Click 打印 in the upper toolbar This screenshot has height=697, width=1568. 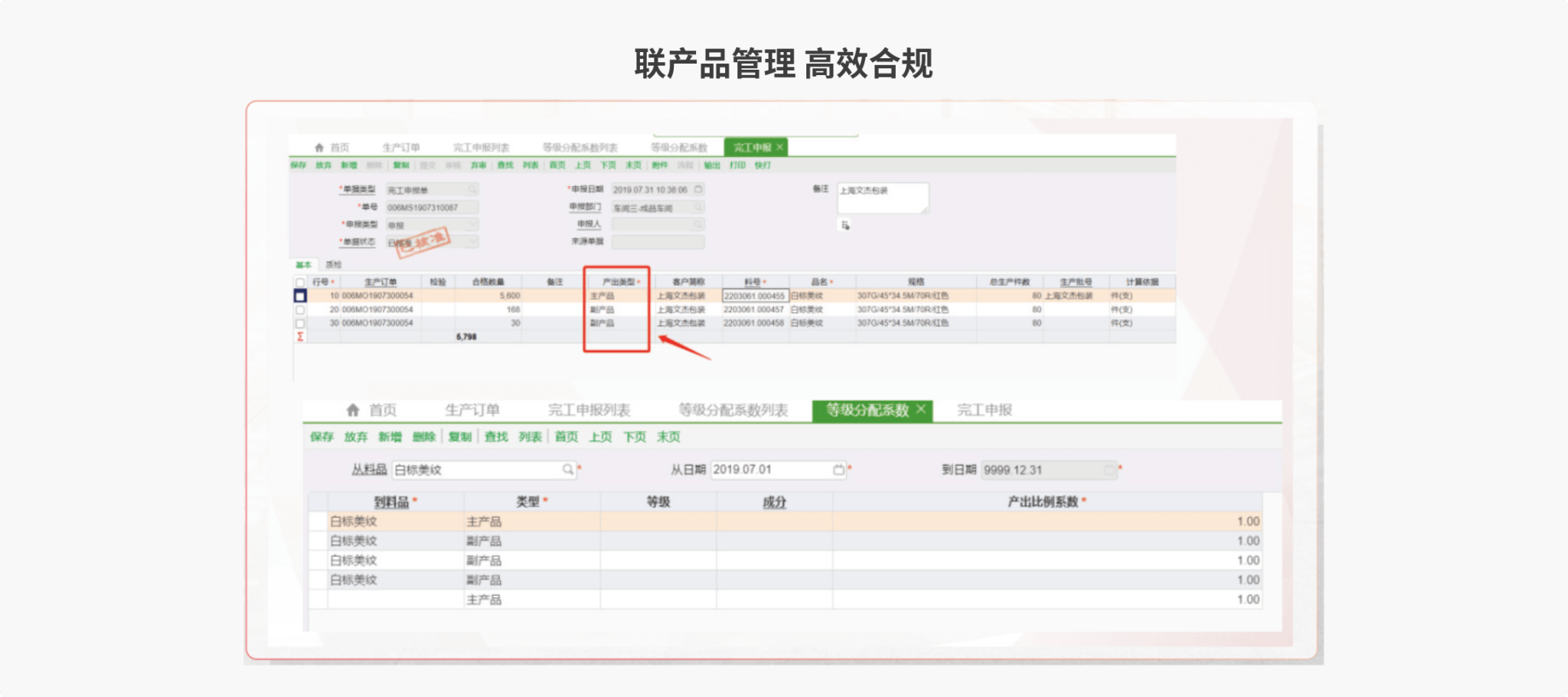737,165
